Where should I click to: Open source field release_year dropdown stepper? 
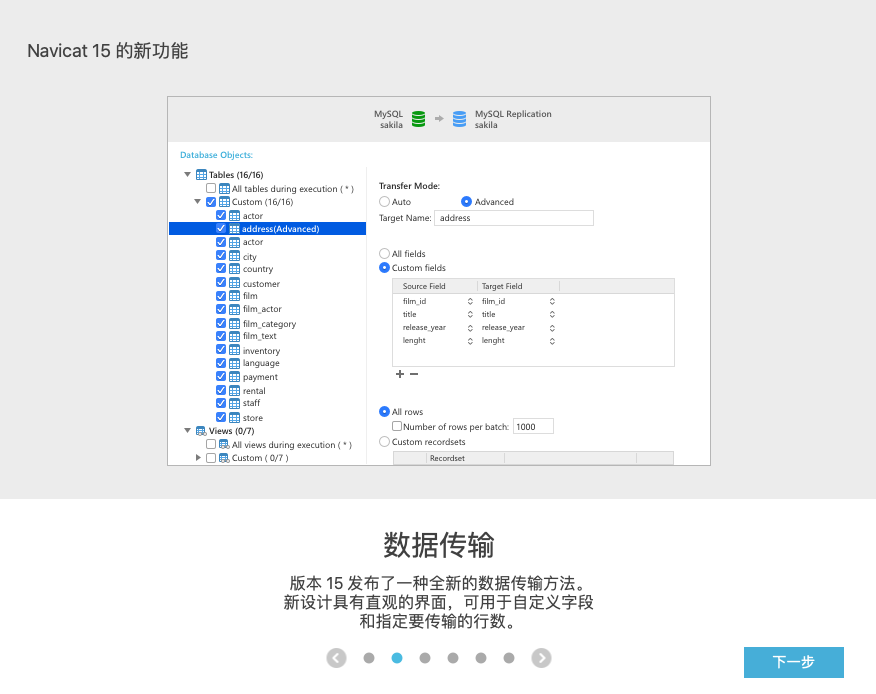point(470,327)
